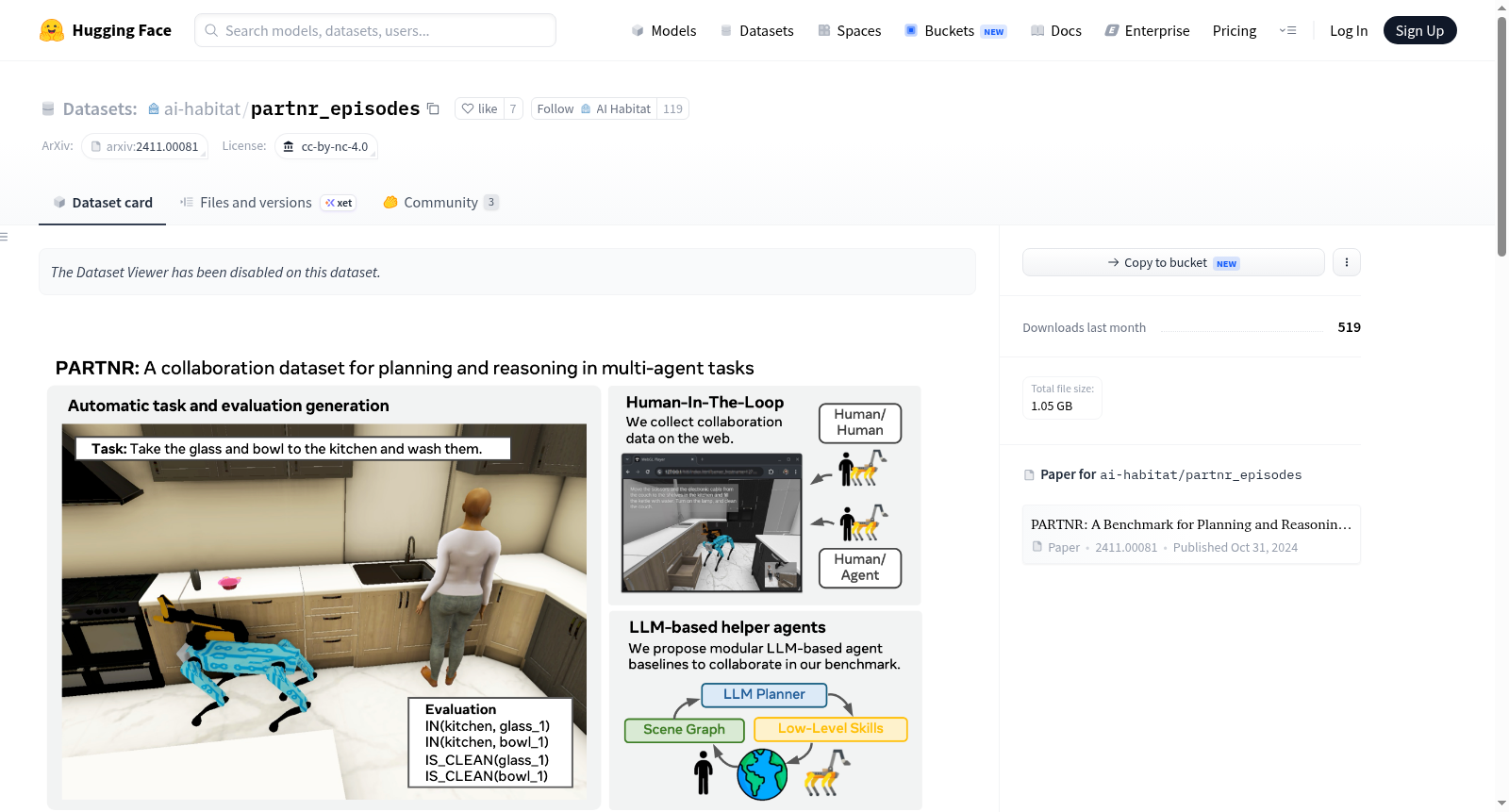
Task: Click the Community discussion count badge 3
Action: point(491,202)
